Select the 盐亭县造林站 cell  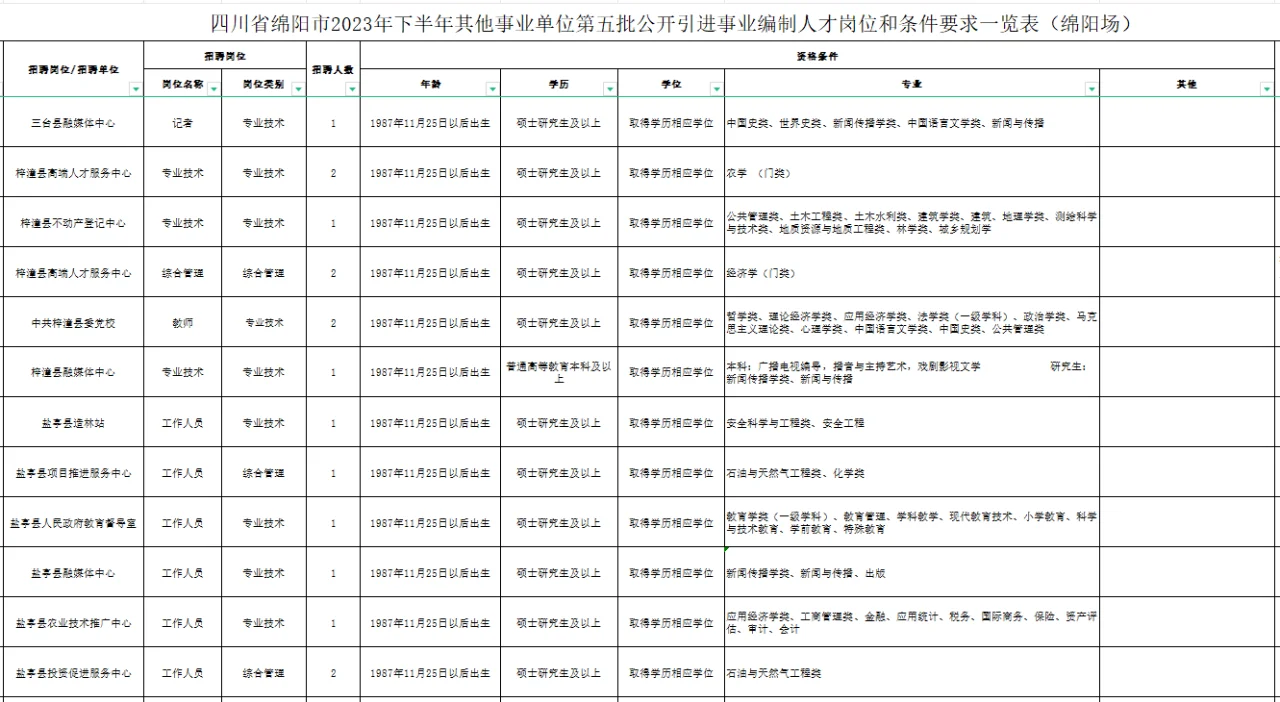[x=72, y=423]
